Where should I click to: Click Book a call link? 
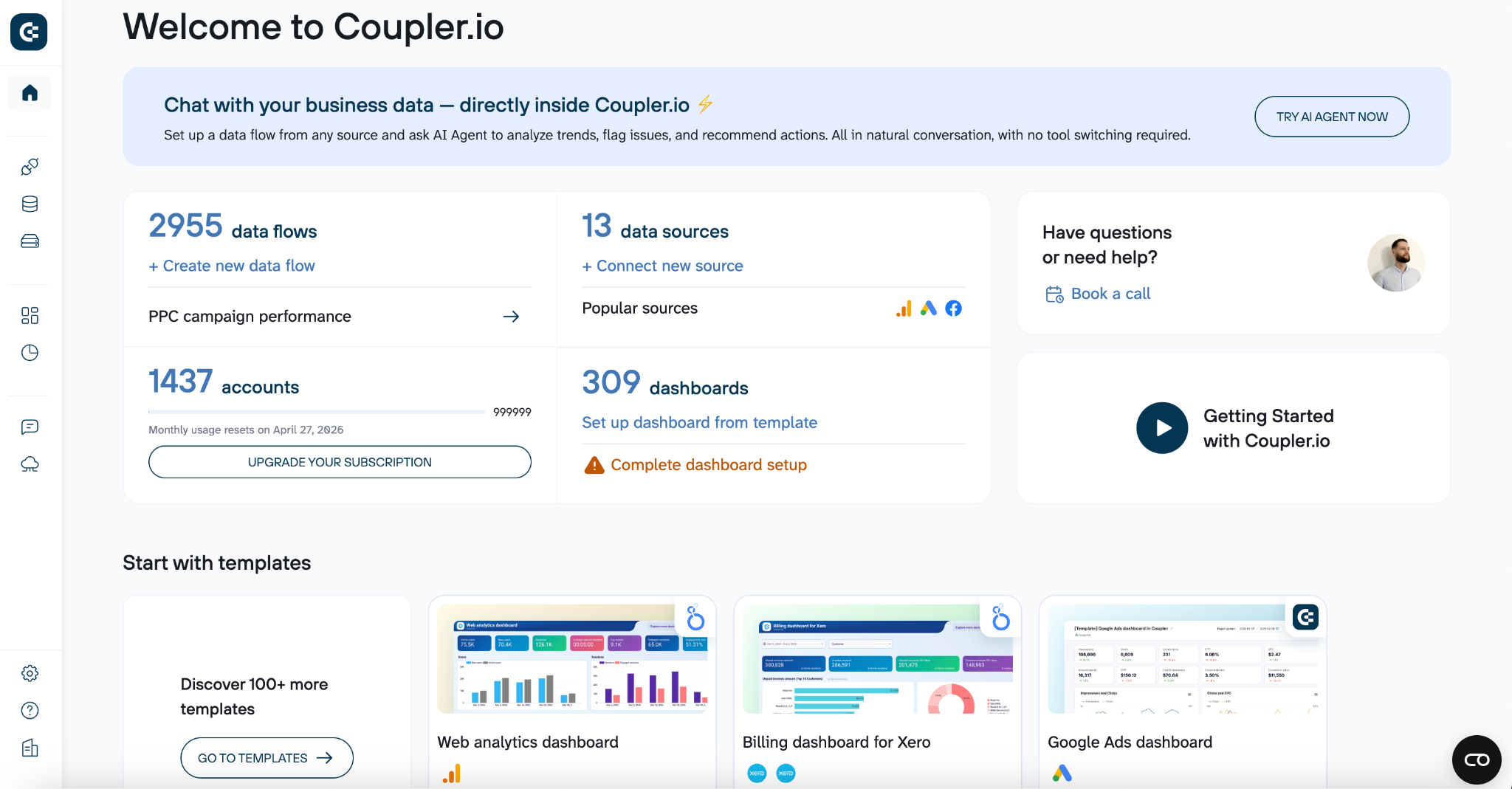click(1110, 294)
